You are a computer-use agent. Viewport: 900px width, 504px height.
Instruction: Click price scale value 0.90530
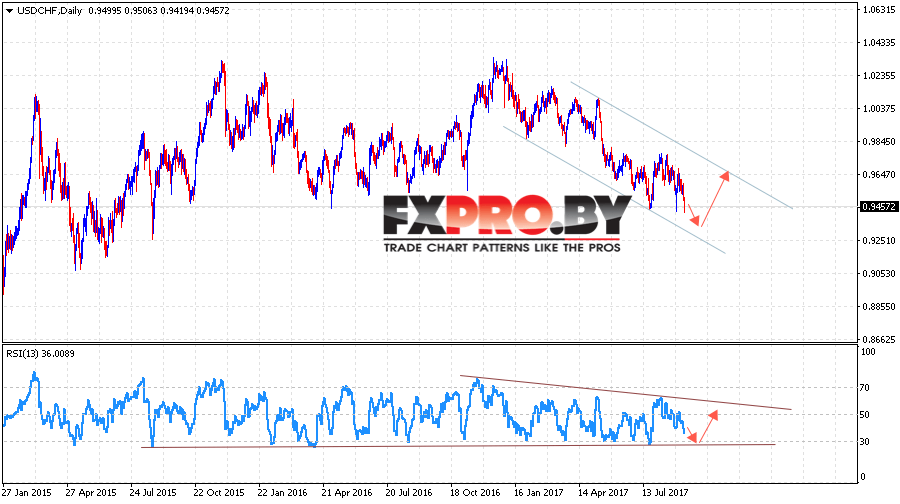(879, 274)
